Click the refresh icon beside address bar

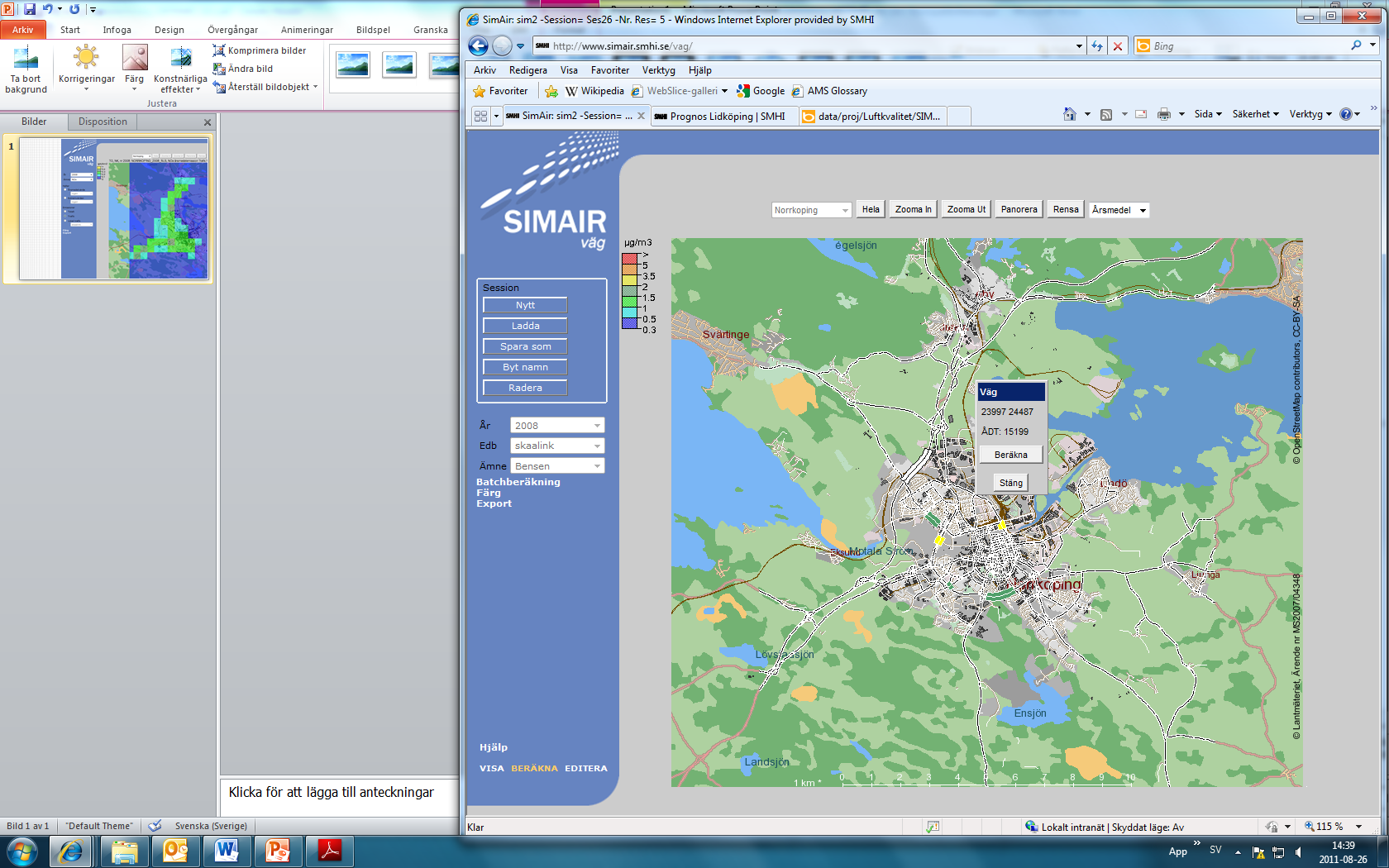[1097, 46]
